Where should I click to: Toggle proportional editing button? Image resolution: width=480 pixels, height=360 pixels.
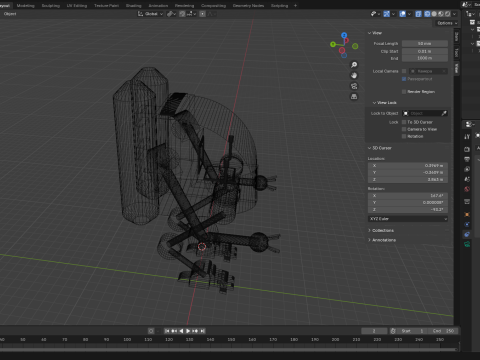202,14
